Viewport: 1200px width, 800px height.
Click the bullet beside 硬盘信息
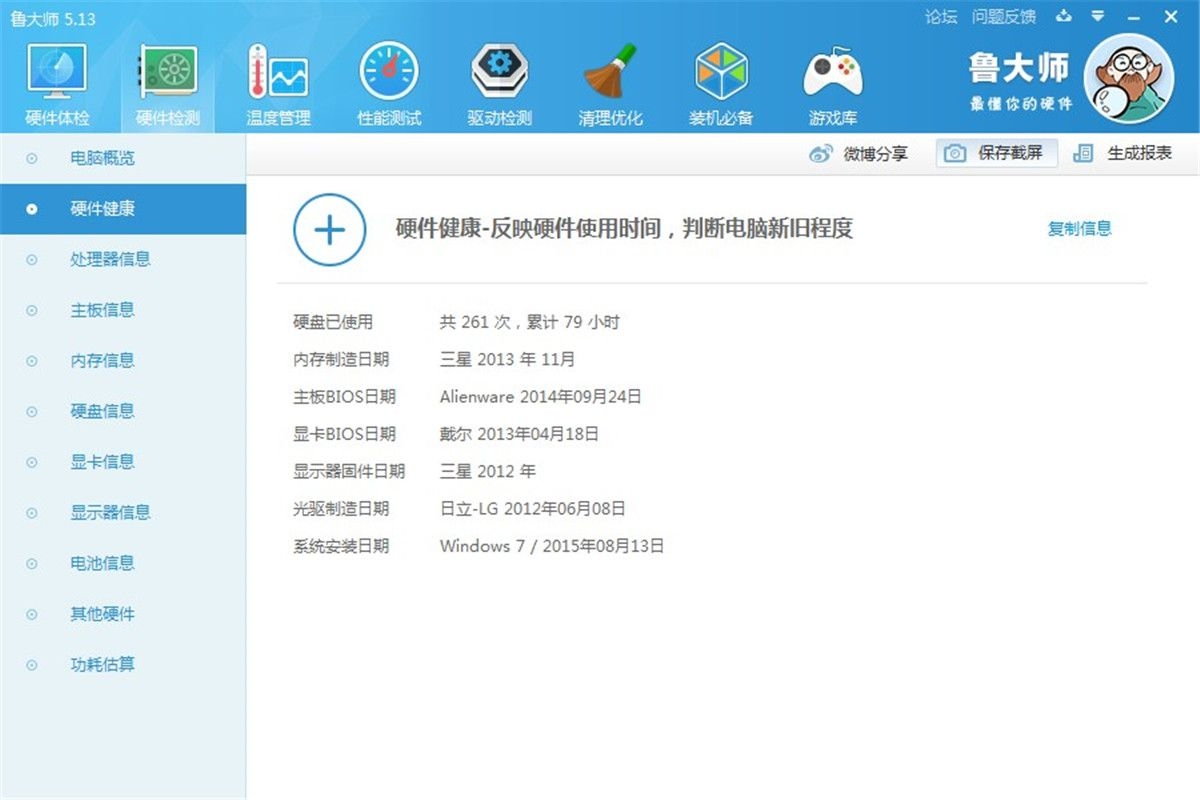coord(32,412)
